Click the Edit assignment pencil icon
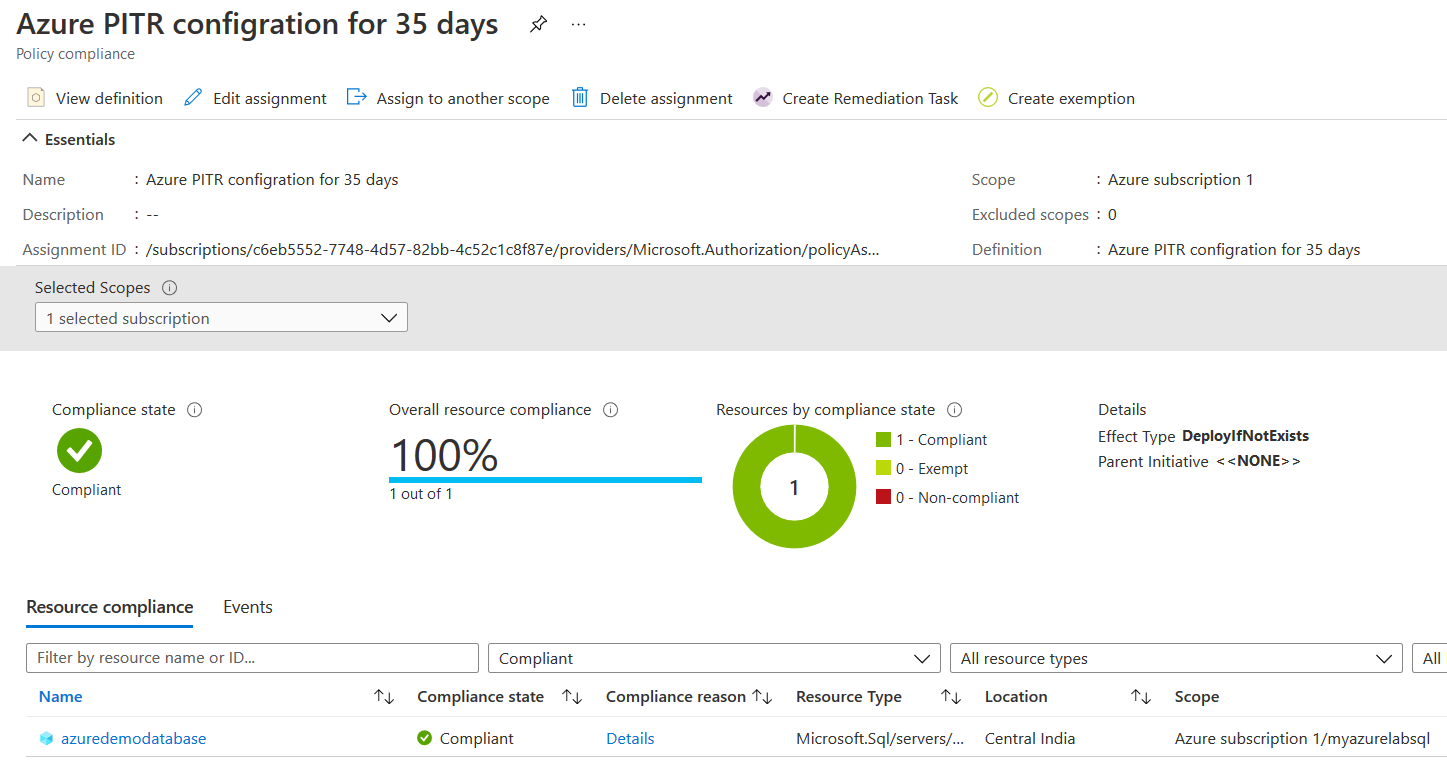Image resolution: width=1447 pixels, height=771 pixels. [x=194, y=98]
